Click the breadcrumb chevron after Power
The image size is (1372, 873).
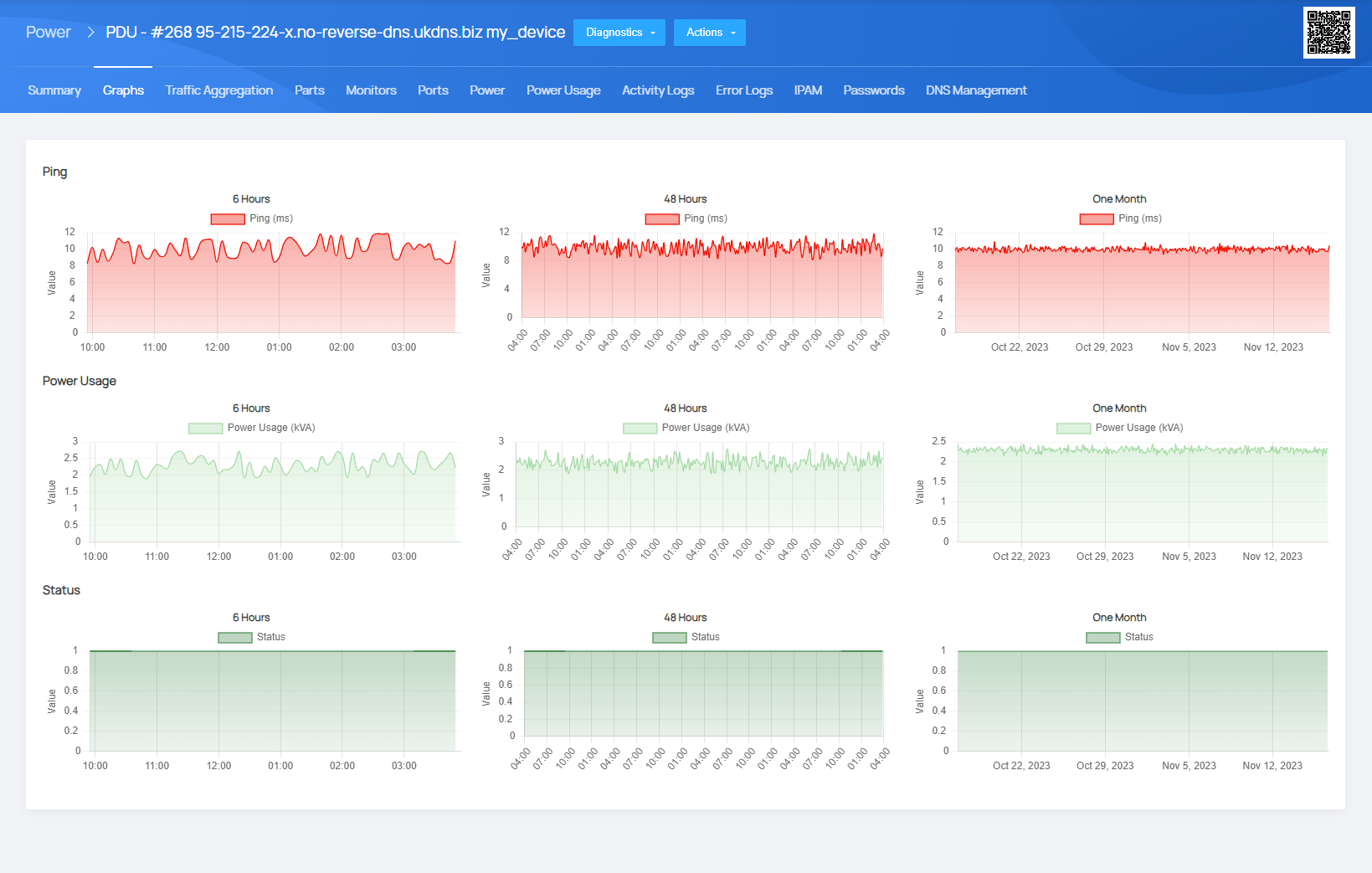[90, 33]
